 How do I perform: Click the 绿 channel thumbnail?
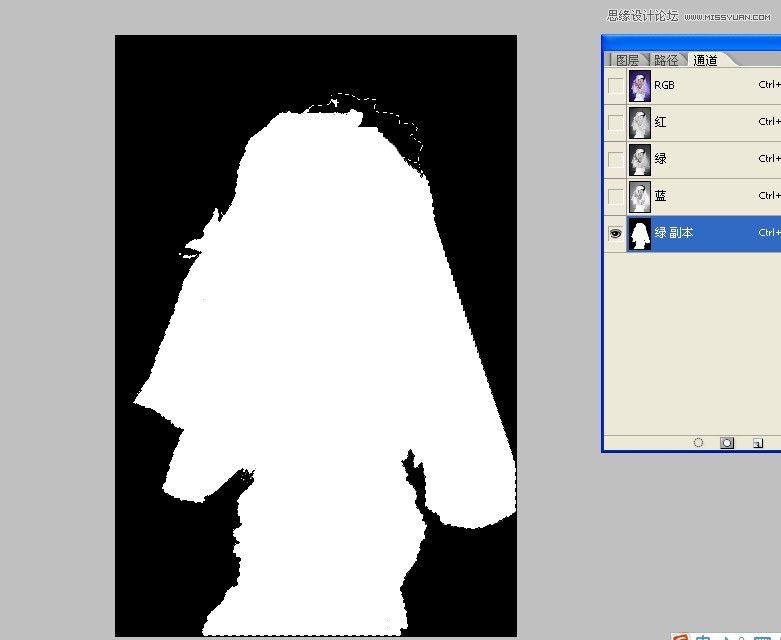640,159
